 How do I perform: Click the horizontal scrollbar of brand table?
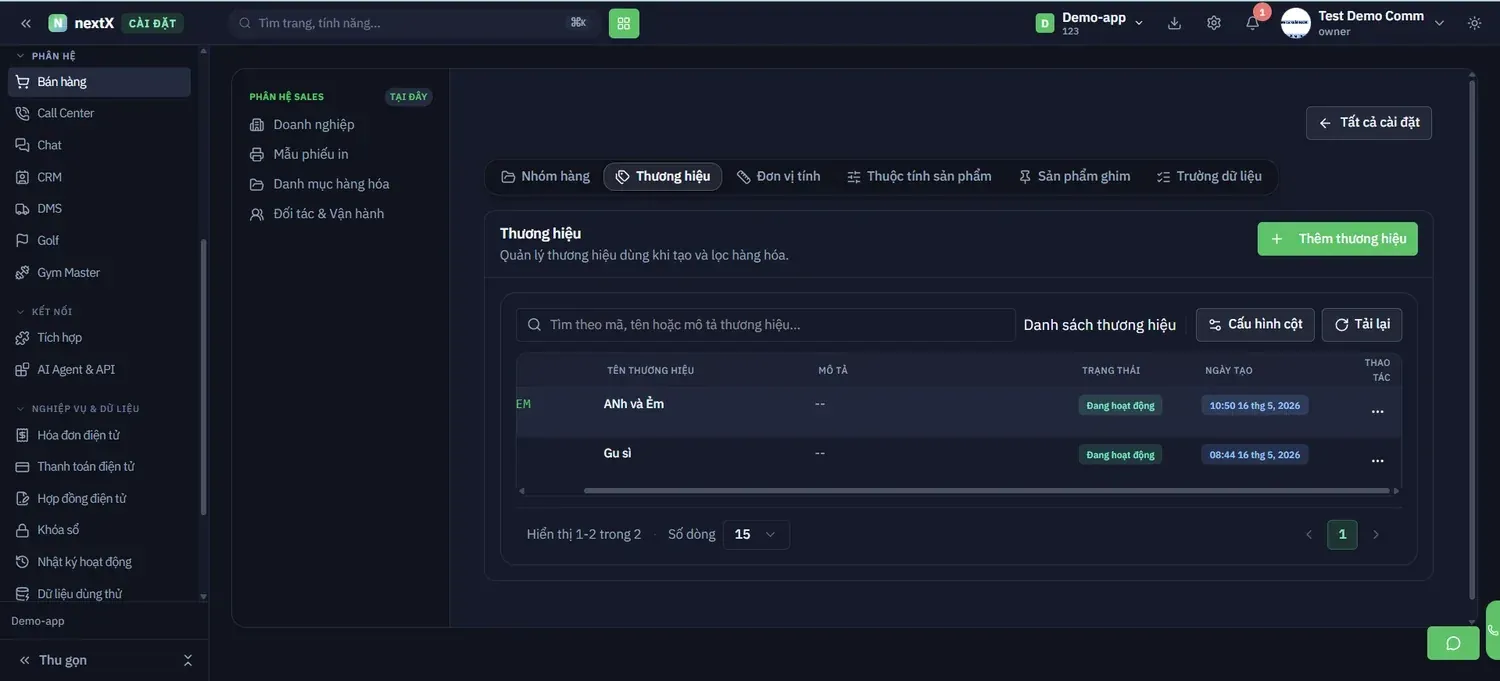tap(986, 491)
